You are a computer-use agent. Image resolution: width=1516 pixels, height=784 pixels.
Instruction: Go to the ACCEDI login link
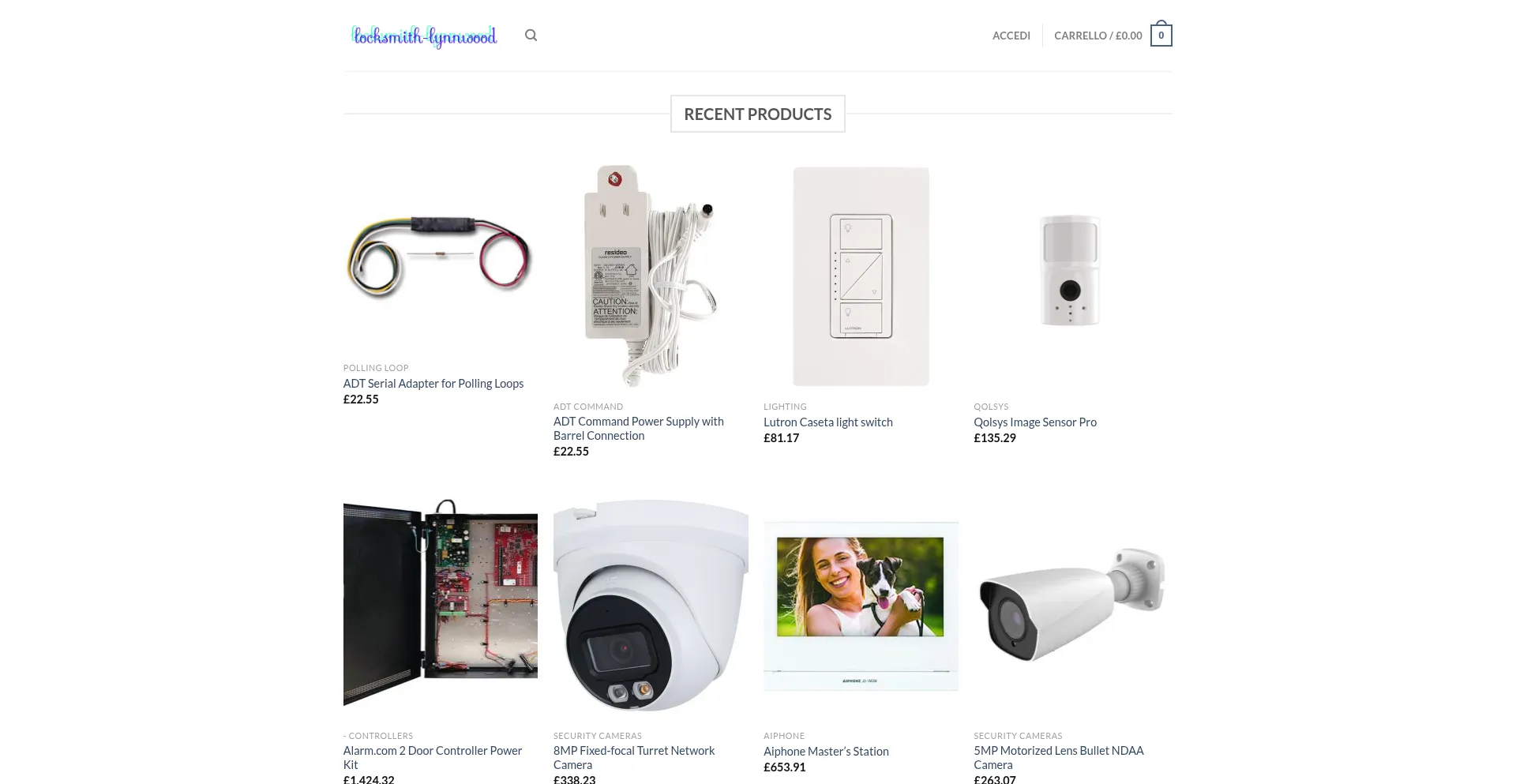point(1011,36)
